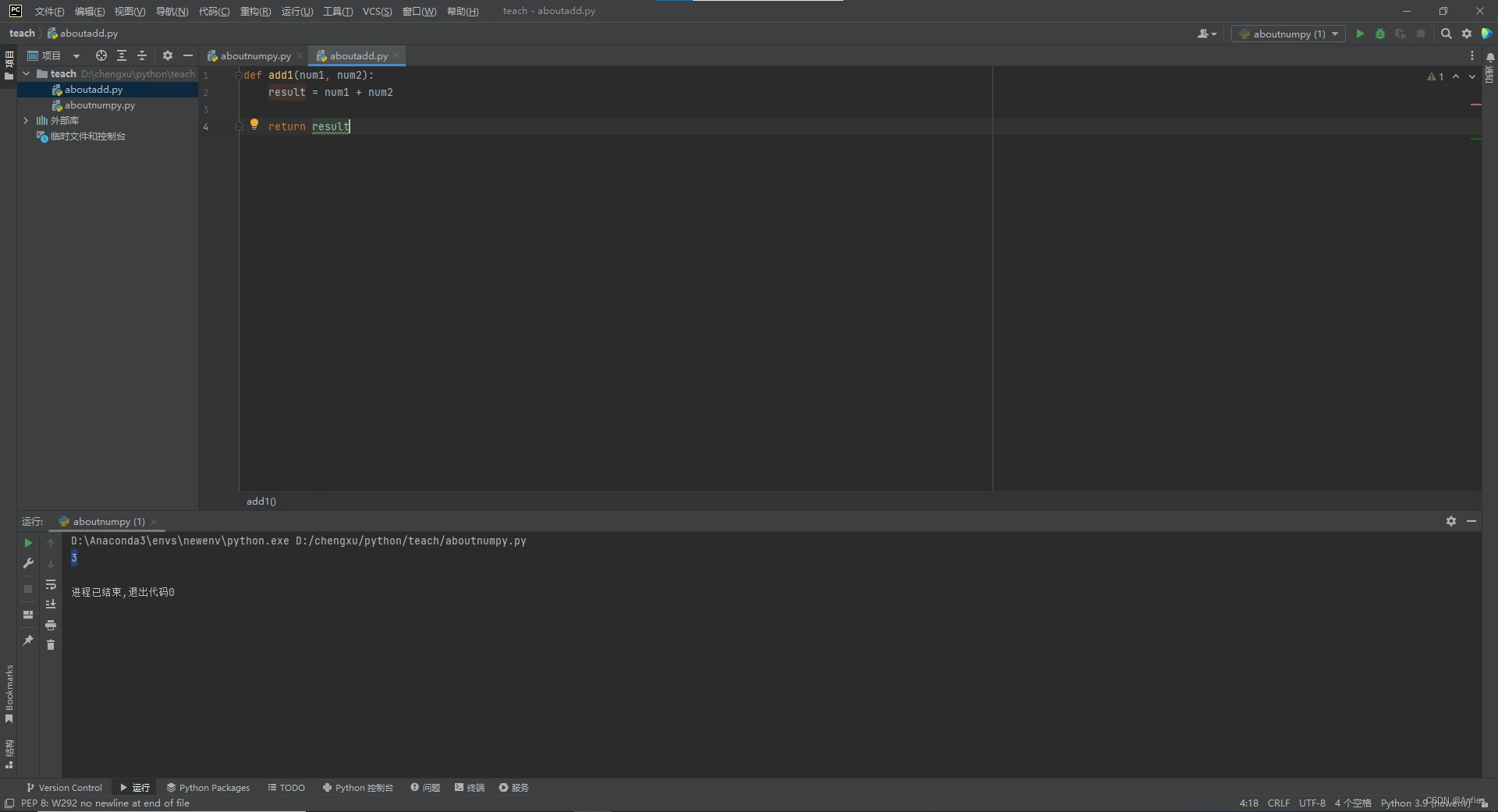1498x812 pixels.
Task: Open run panel settings gear
Action: pos(1451,521)
